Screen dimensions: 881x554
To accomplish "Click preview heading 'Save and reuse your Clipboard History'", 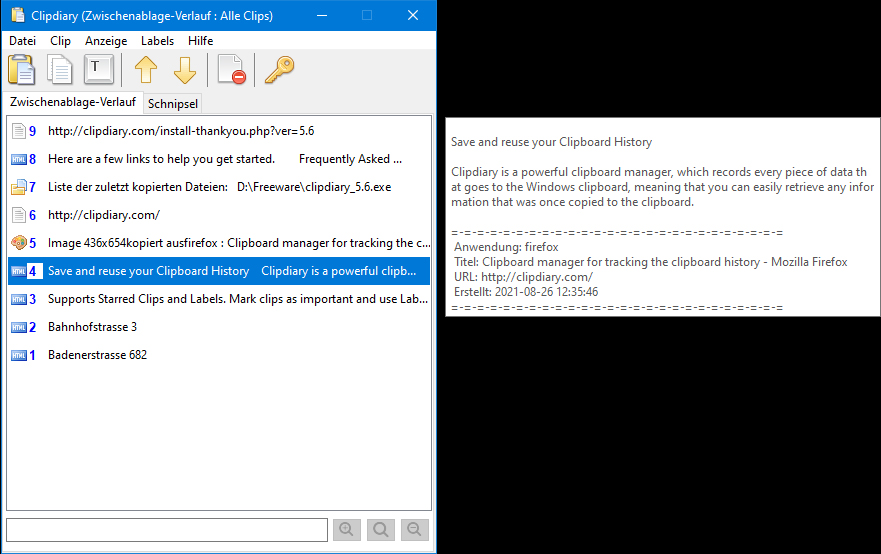I will click(x=551, y=142).
